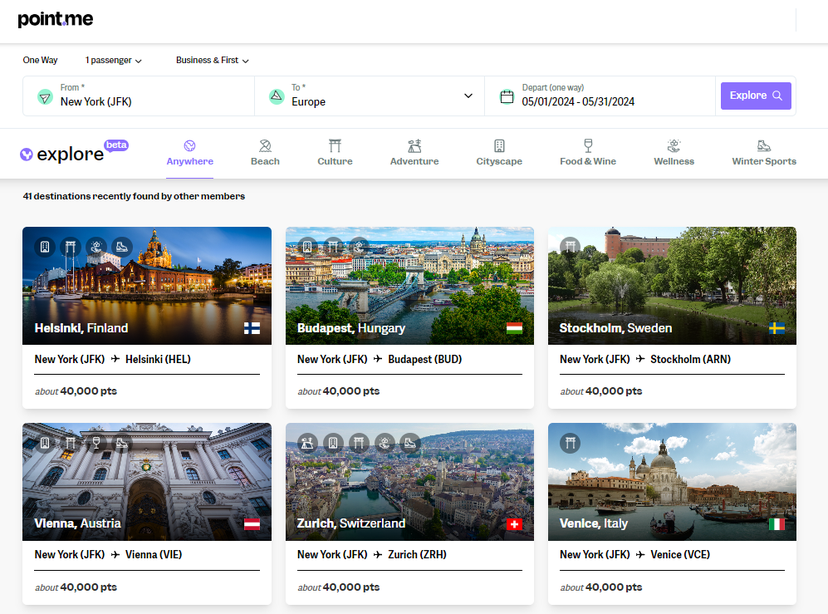The height and width of the screenshot is (614, 828).
Task: Select the Wellness category icon
Action: click(673, 146)
